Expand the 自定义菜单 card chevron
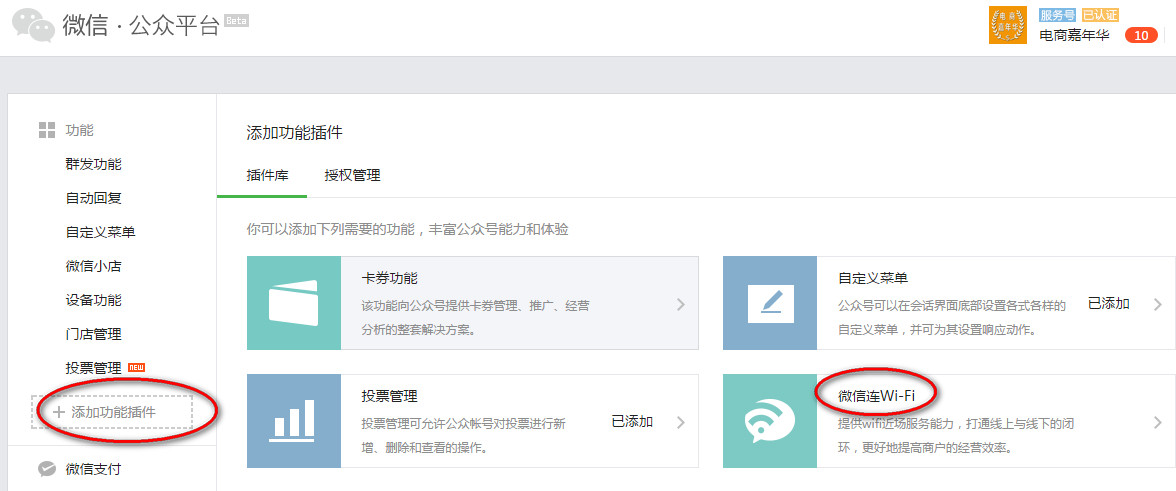 [x=1157, y=304]
